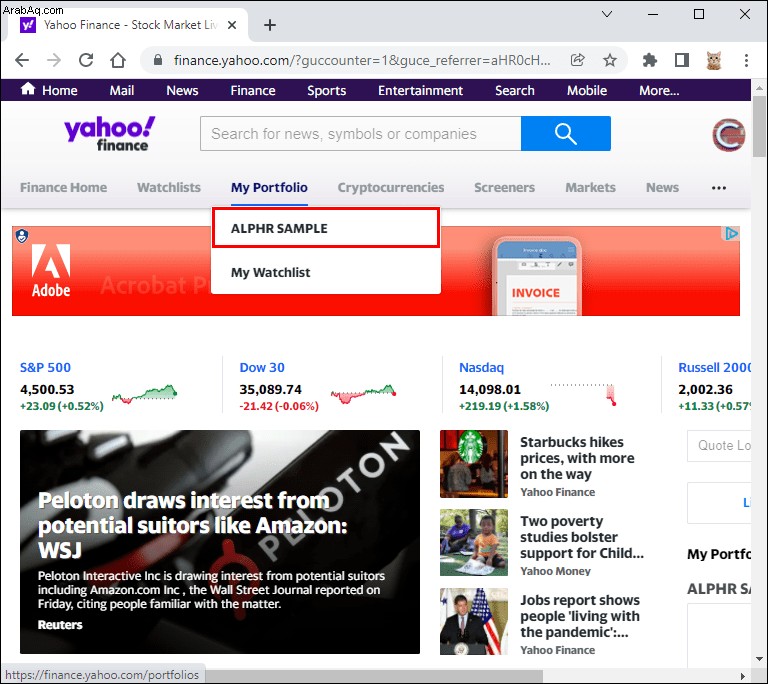Choose My Watchlist from the dropdown
The height and width of the screenshot is (684, 768).
[326, 272]
